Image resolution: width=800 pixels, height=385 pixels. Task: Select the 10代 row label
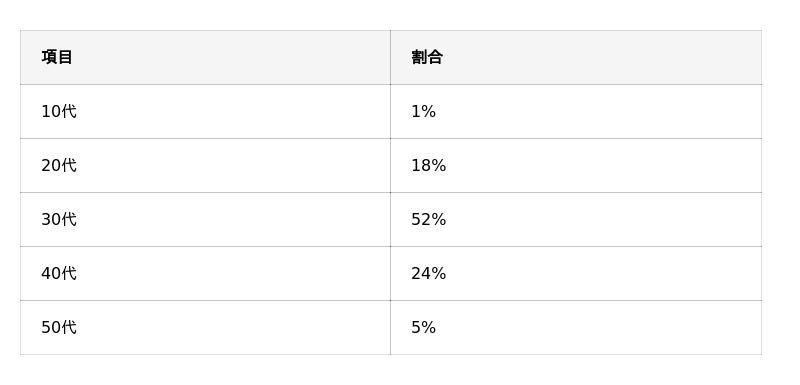click(59, 111)
